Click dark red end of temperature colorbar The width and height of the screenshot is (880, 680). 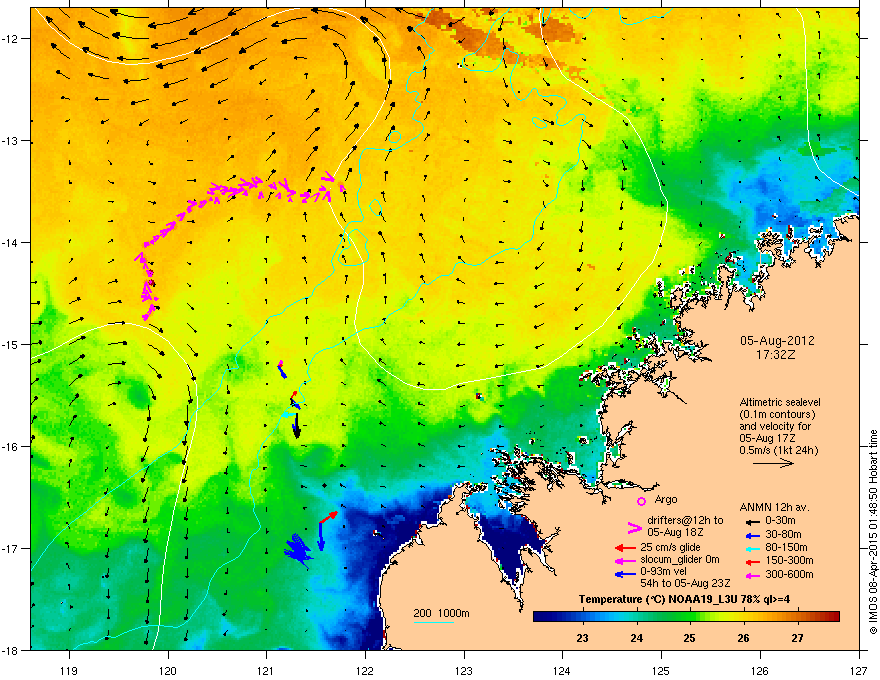(832, 617)
